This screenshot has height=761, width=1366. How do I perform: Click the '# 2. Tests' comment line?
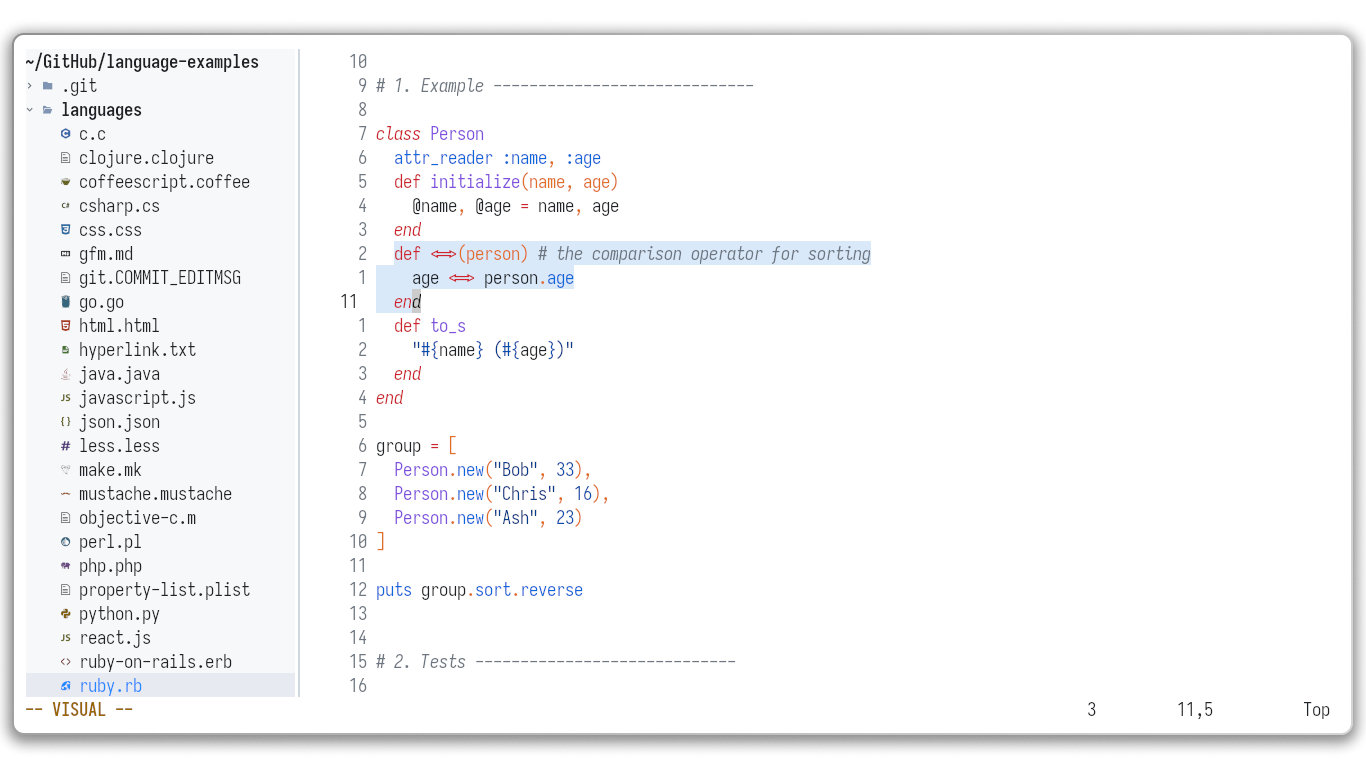pyautogui.click(x=555, y=662)
